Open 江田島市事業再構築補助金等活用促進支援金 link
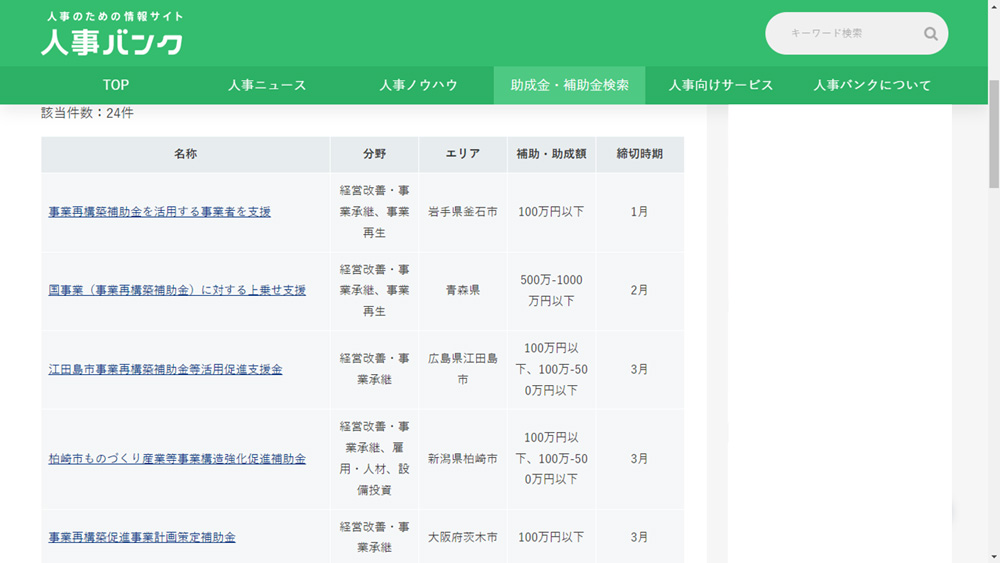 click(x=165, y=370)
